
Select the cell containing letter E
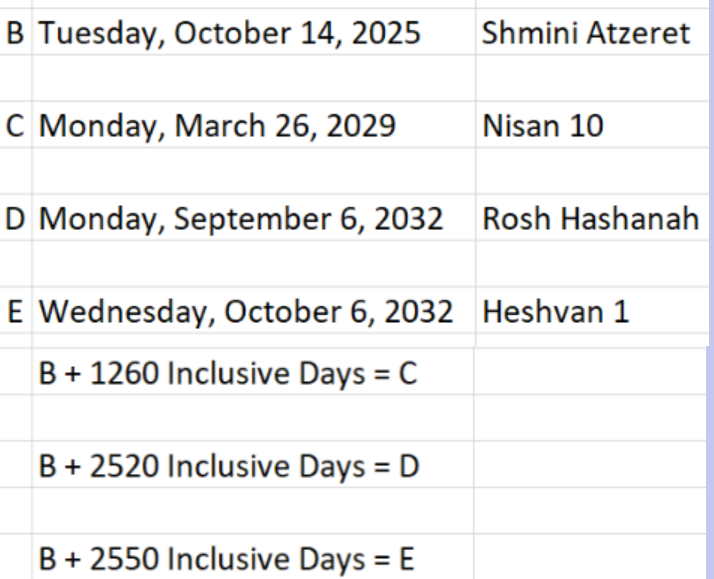coord(15,312)
